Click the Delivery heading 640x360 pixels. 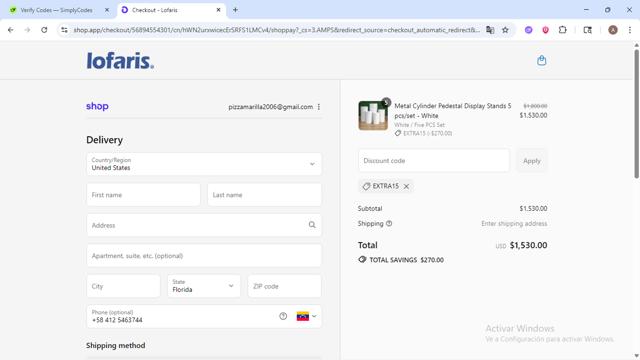[x=104, y=140]
